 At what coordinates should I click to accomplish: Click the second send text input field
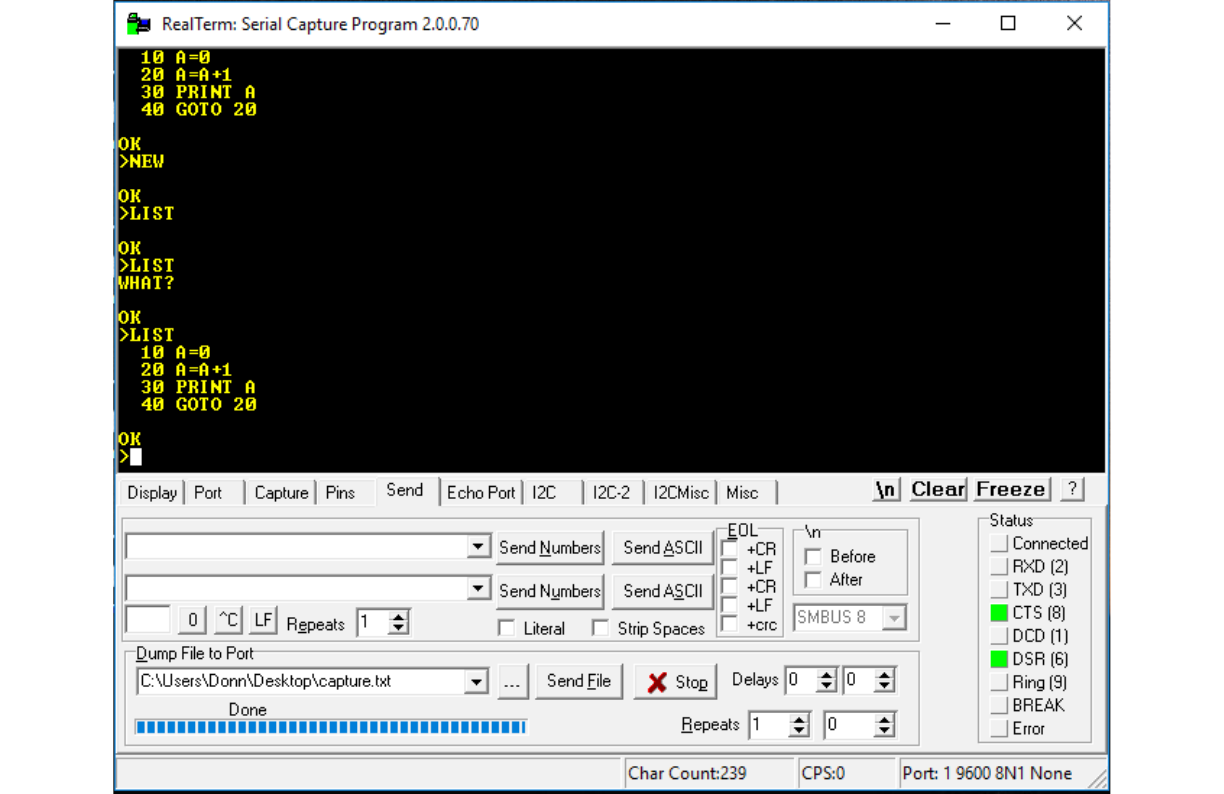[297, 589]
